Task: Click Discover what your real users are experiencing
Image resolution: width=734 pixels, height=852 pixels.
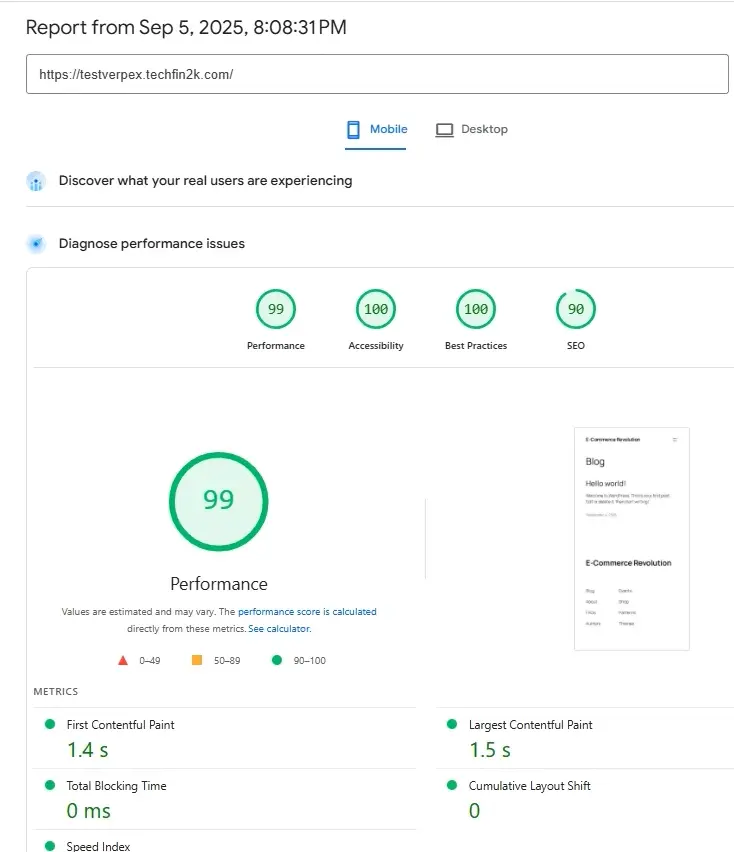Action: click(205, 180)
